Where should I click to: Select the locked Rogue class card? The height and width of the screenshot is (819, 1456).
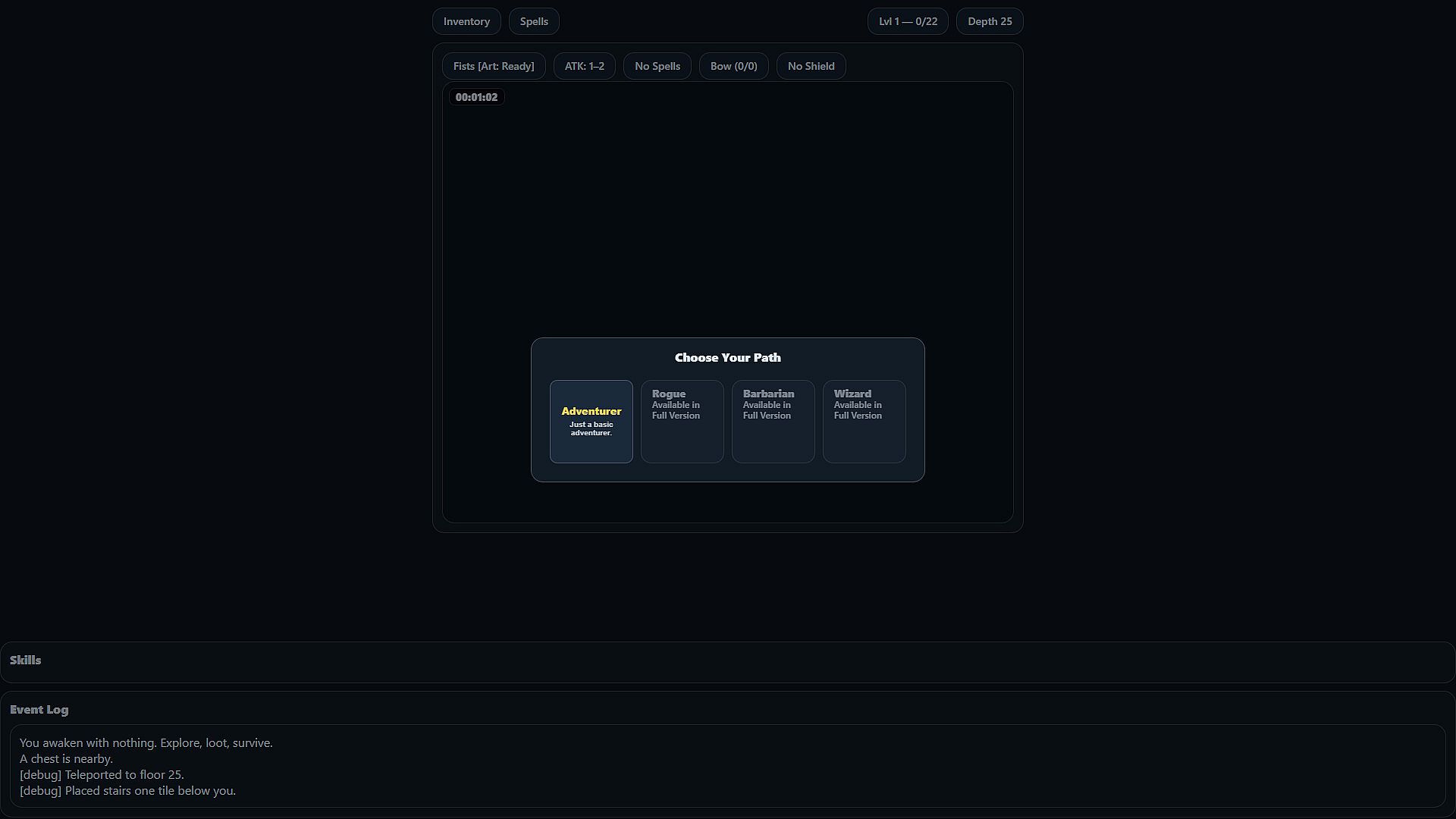click(682, 421)
